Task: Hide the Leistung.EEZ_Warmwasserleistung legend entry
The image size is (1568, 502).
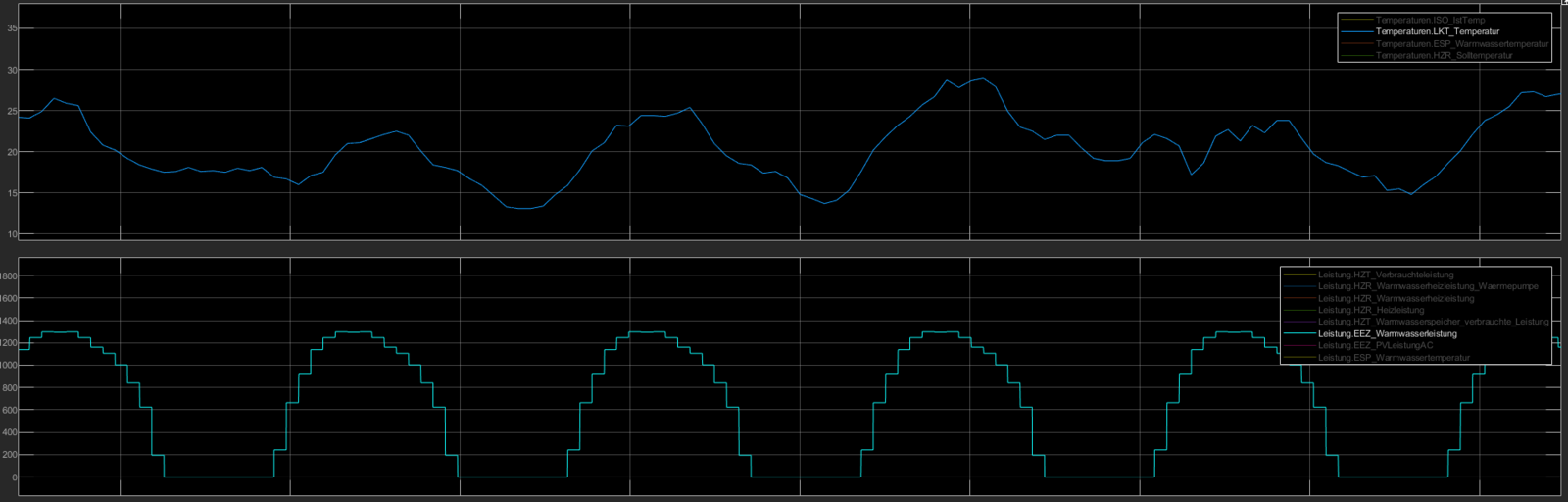Action: (1387, 334)
